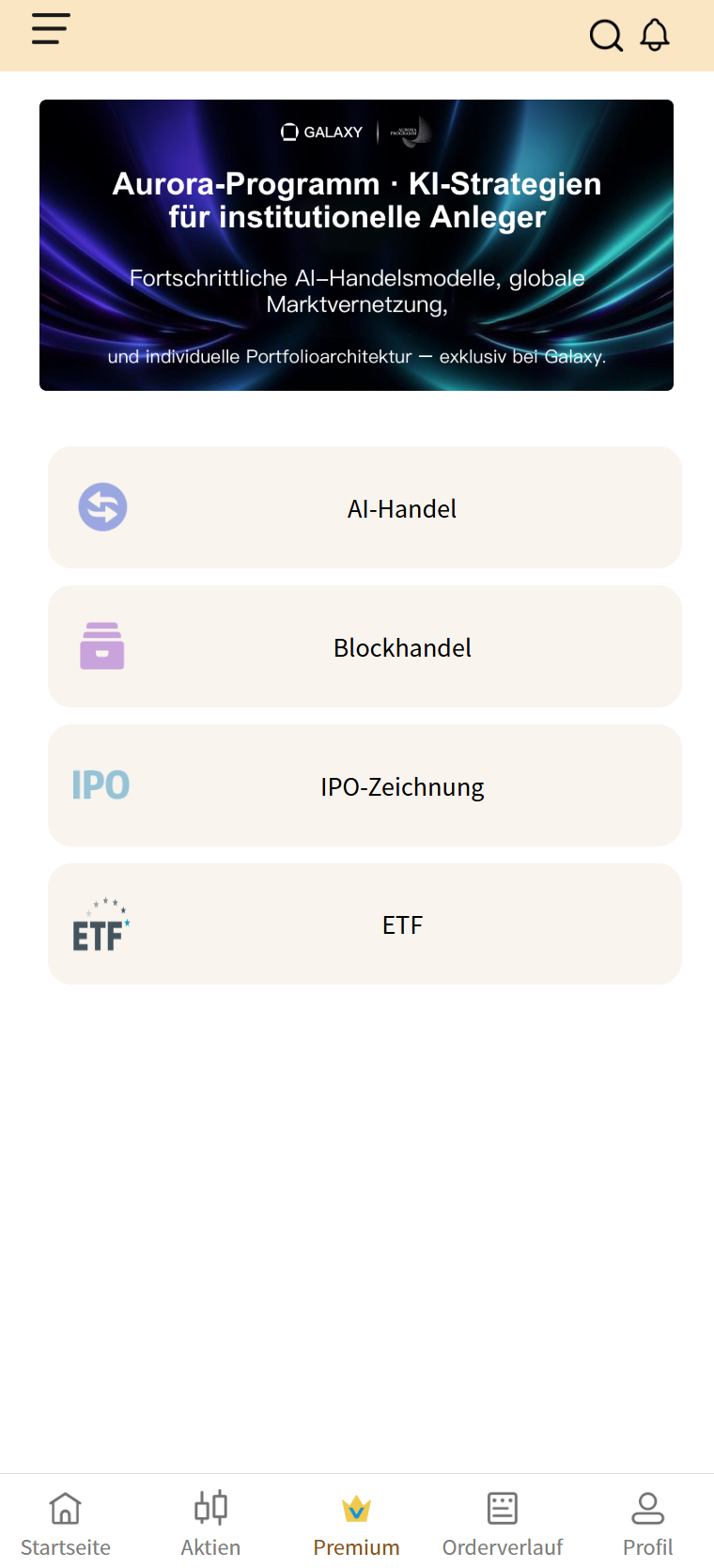Tap the Aktien candlestick icon
This screenshot has height=1568, width=714.
210,1508
